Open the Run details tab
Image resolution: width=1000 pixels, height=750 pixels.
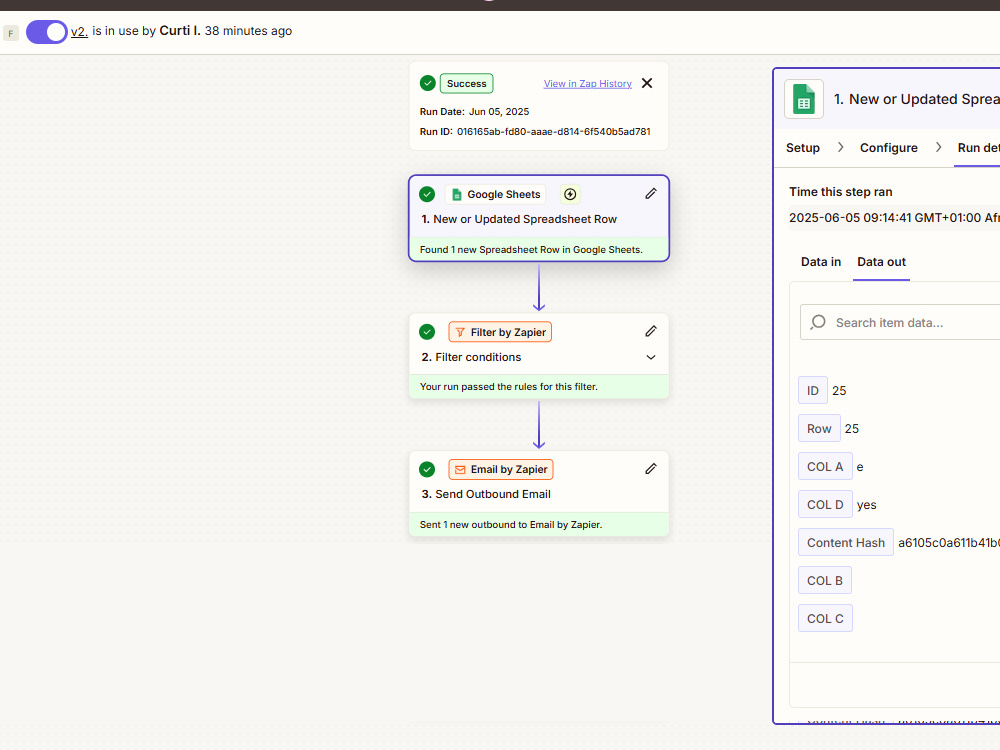[978, 148]
